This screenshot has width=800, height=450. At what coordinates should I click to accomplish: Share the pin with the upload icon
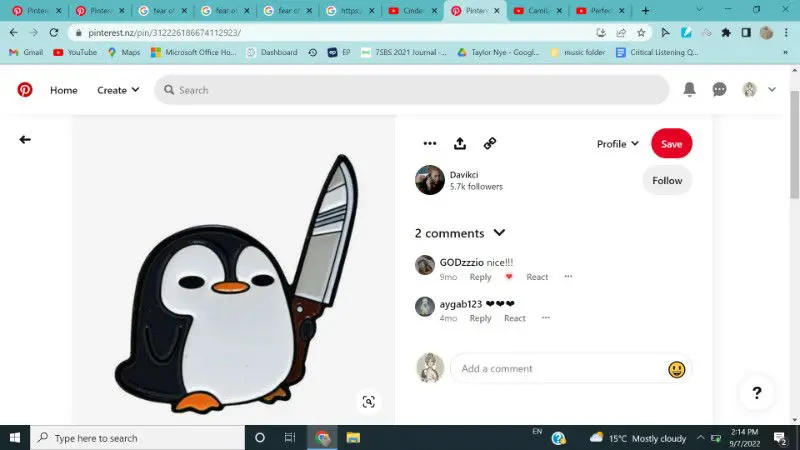pos(460,143)
